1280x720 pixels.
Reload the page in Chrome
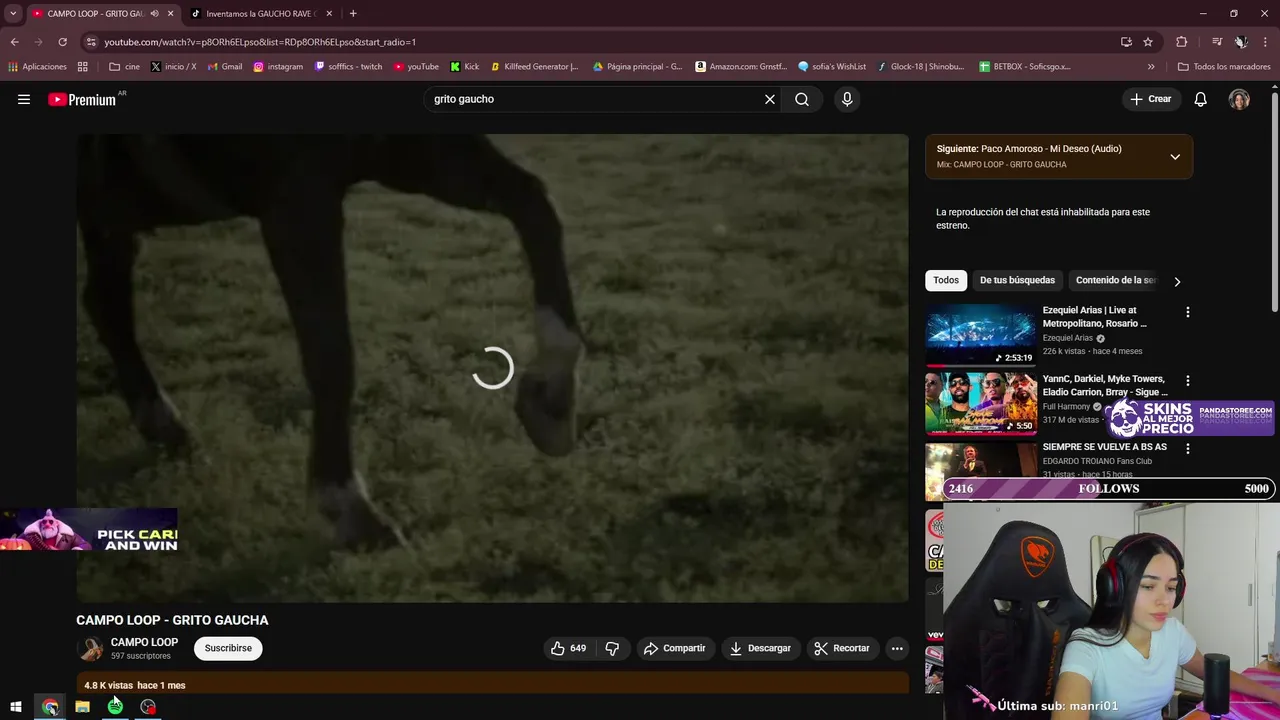click(x=62, y=42)
